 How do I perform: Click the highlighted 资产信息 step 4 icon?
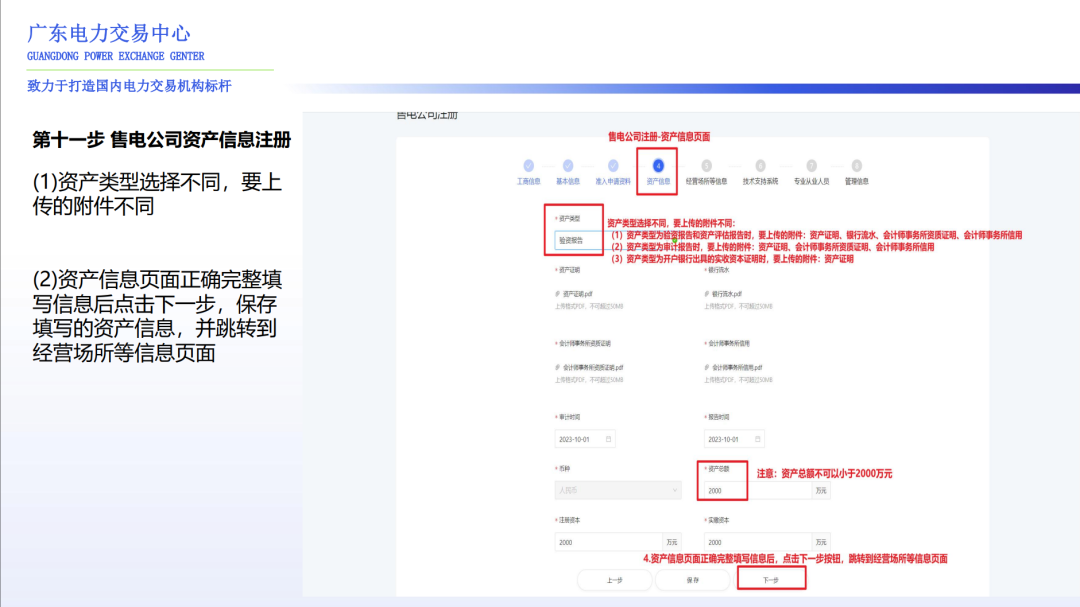(x=658, y=164)
